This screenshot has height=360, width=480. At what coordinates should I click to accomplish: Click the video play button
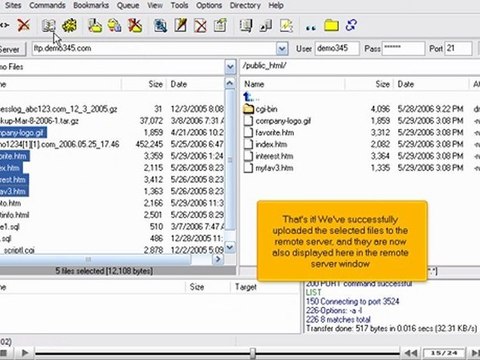point(25,353)
